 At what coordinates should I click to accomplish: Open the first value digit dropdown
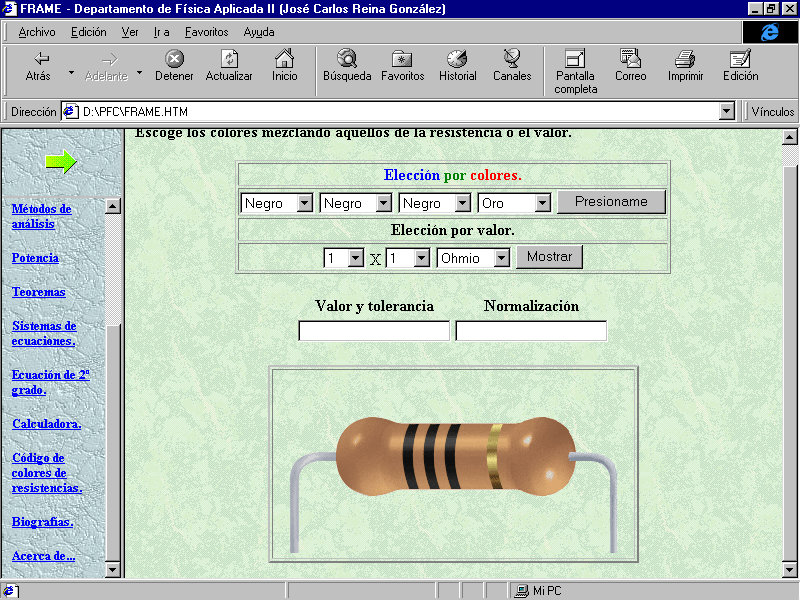point(344,258)
